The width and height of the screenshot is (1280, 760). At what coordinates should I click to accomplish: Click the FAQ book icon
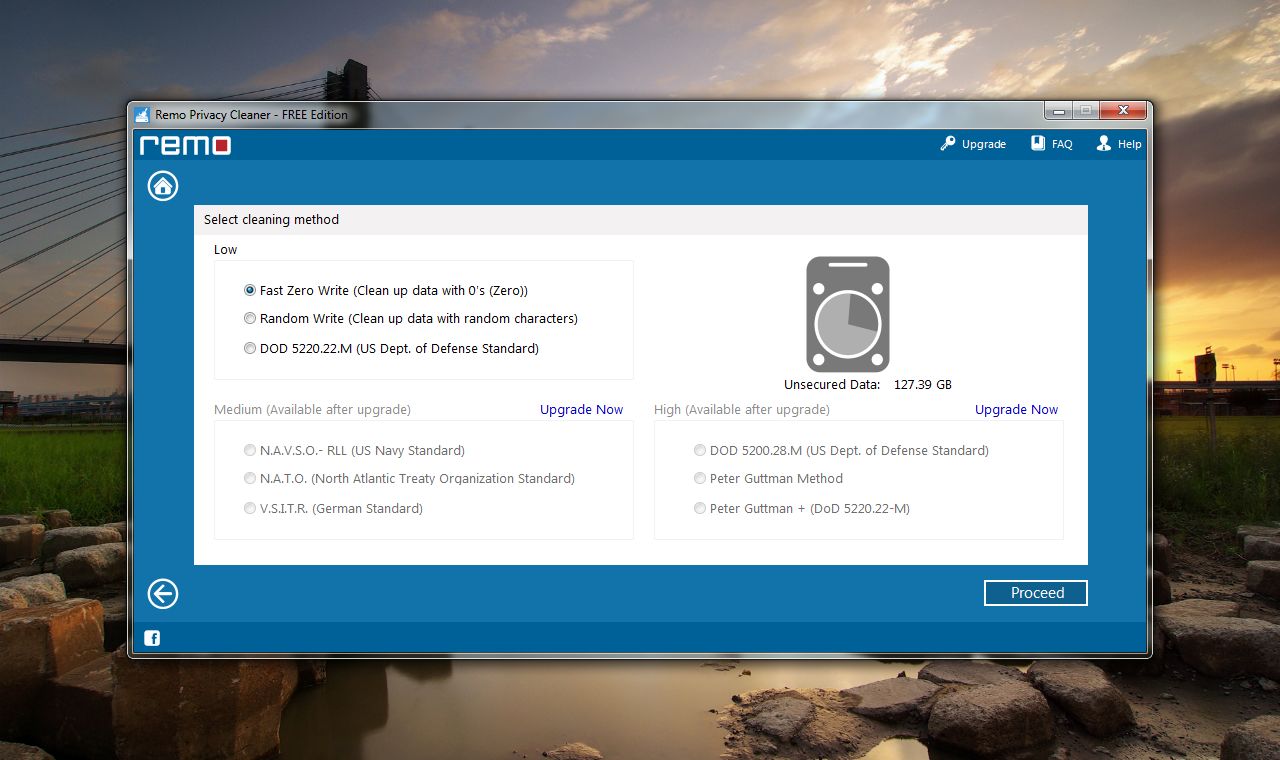coord(1038,144)
